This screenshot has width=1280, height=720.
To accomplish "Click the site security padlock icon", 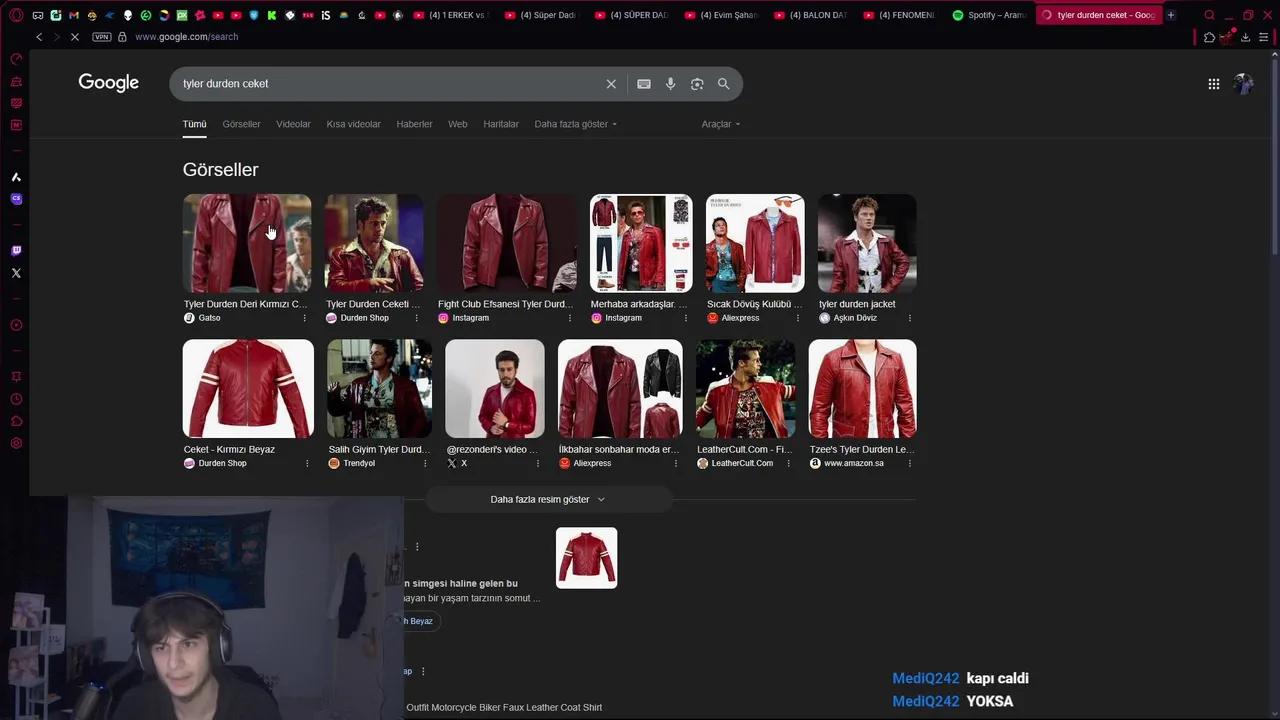I will point(122,37).
